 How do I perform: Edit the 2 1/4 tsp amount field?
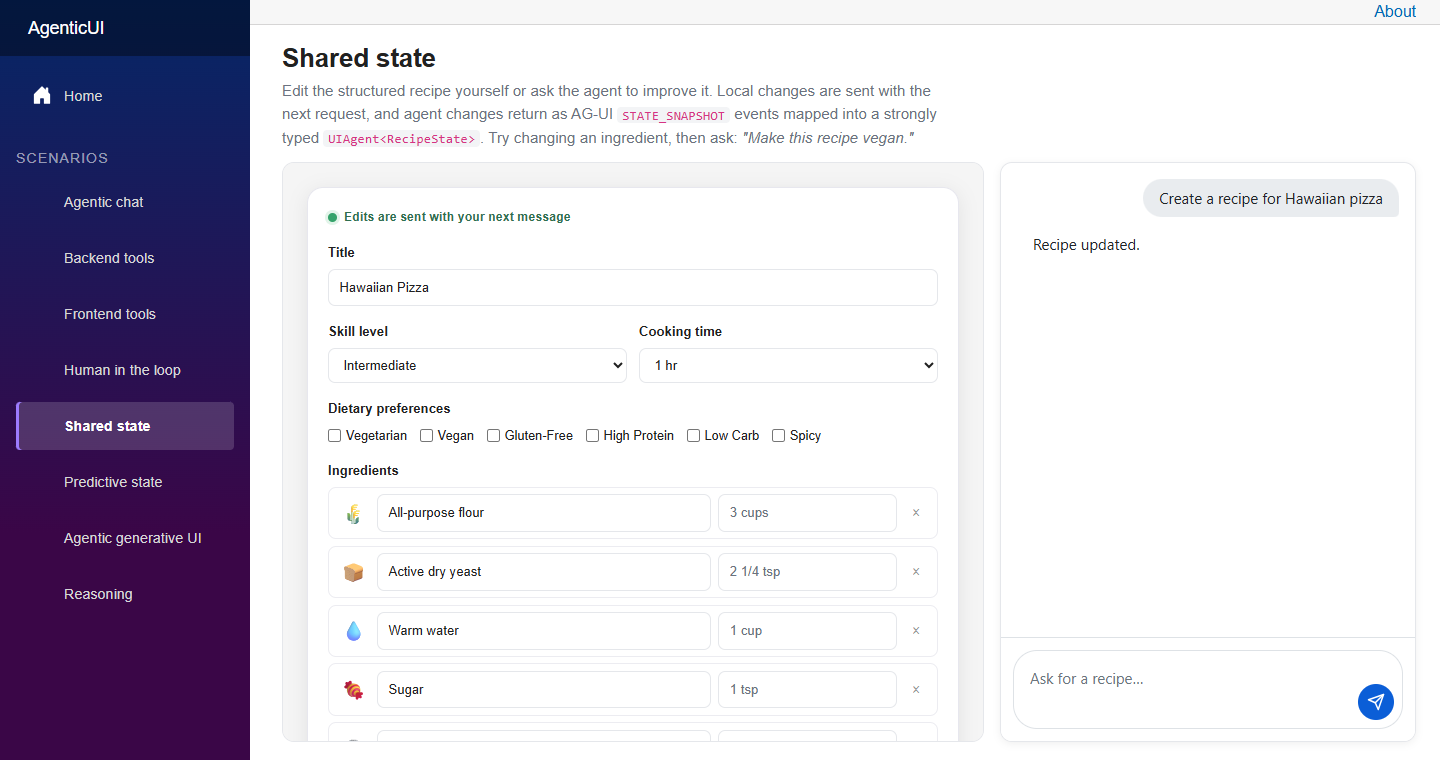pyautogui.click(x=807, y=572)
